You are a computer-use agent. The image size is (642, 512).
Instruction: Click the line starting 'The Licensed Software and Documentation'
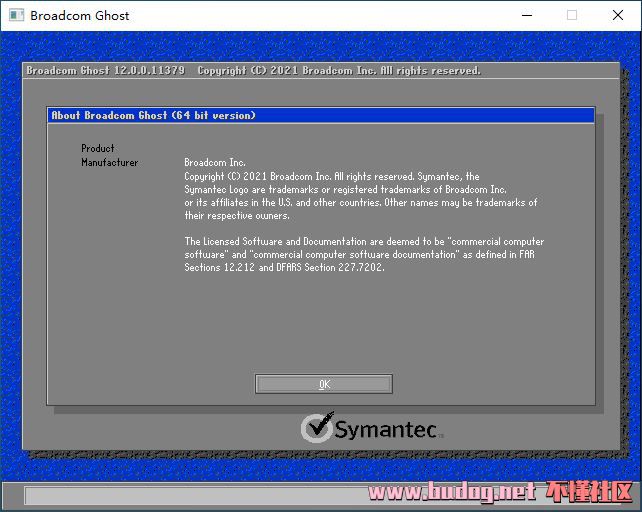click(x=364, y=241)
